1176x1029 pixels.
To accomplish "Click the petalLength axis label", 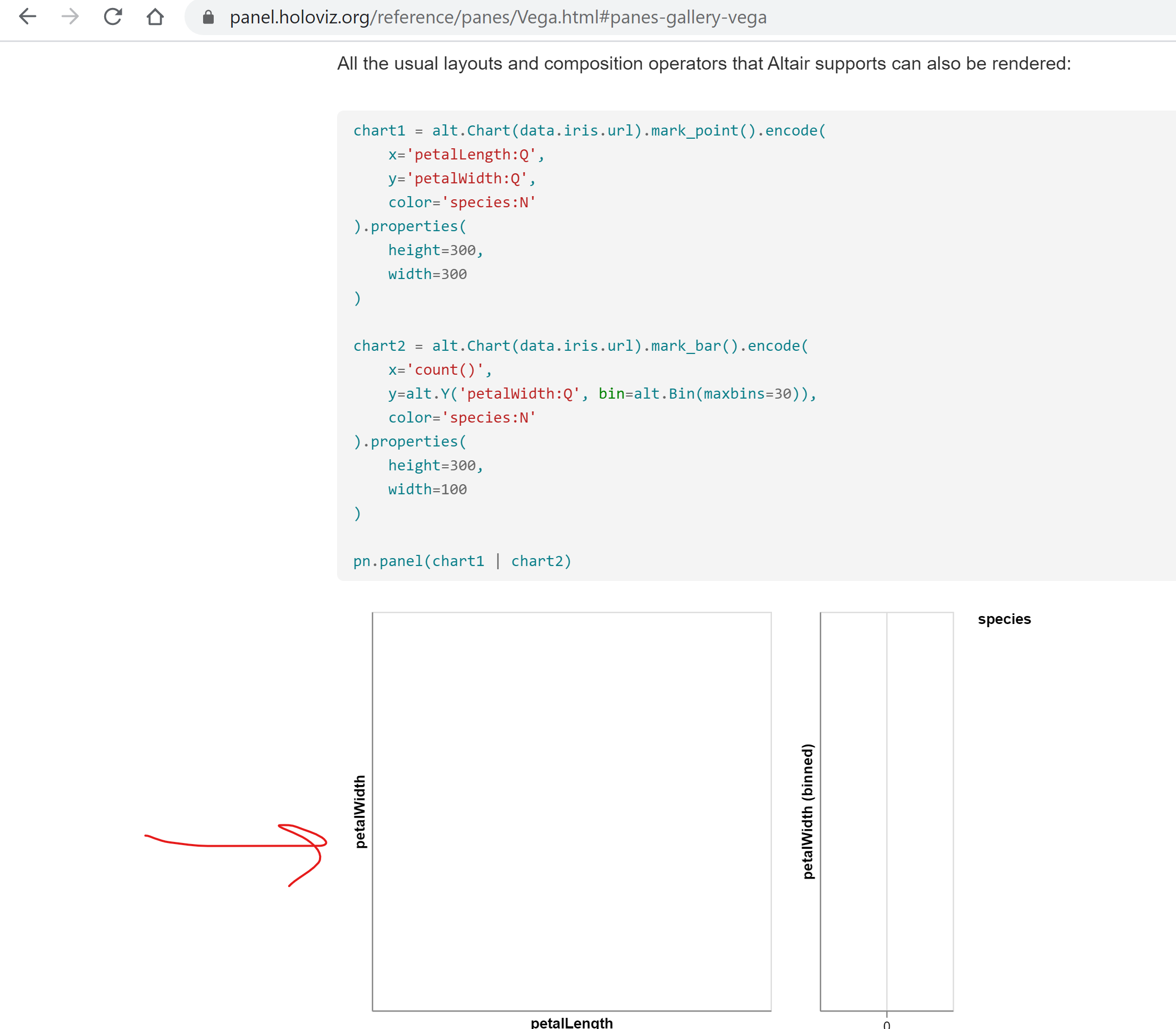I will pos(572,1023).
